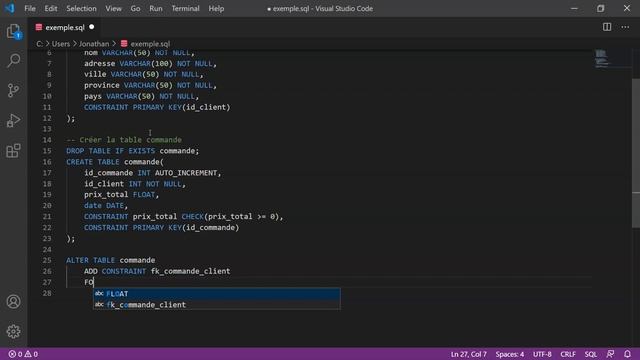
Task: Click Spaces: 4 indentation setting
Action: point(510,354)
